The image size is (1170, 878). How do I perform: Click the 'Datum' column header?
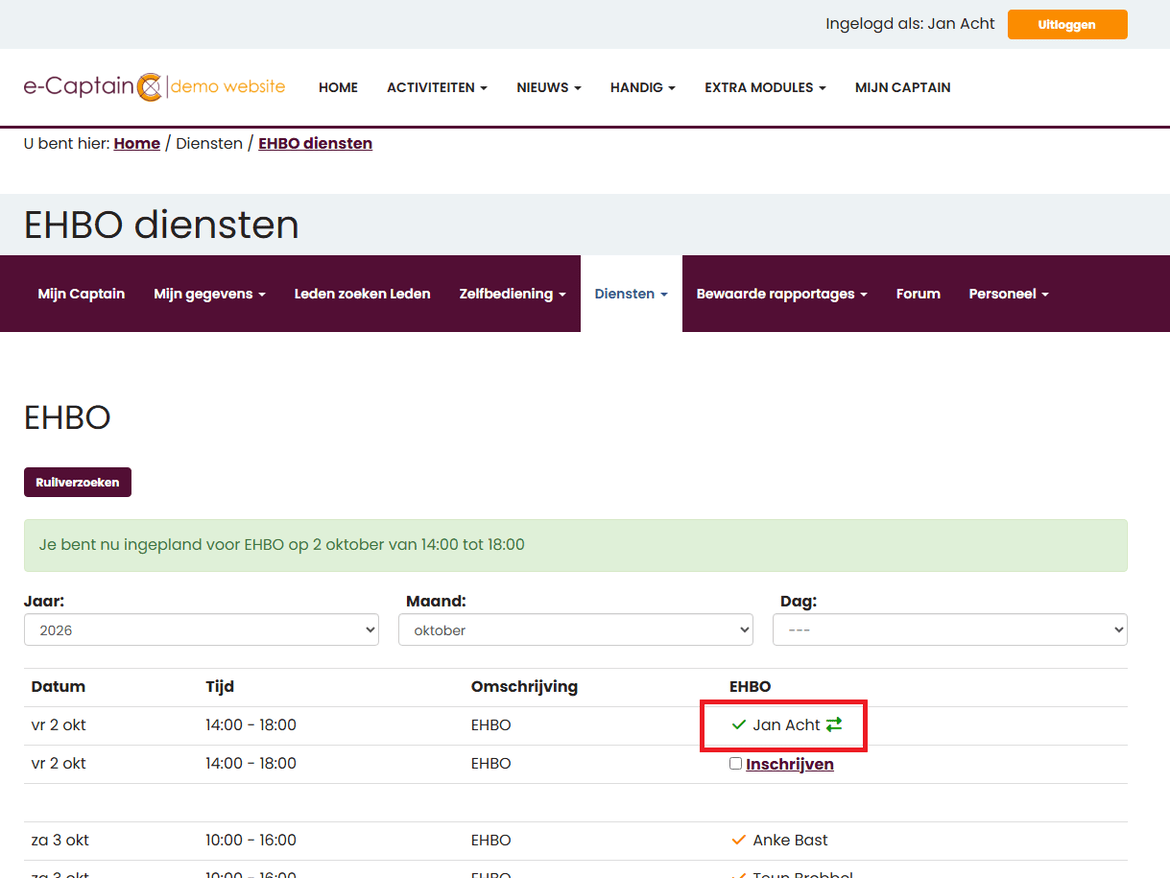(58, 686)
